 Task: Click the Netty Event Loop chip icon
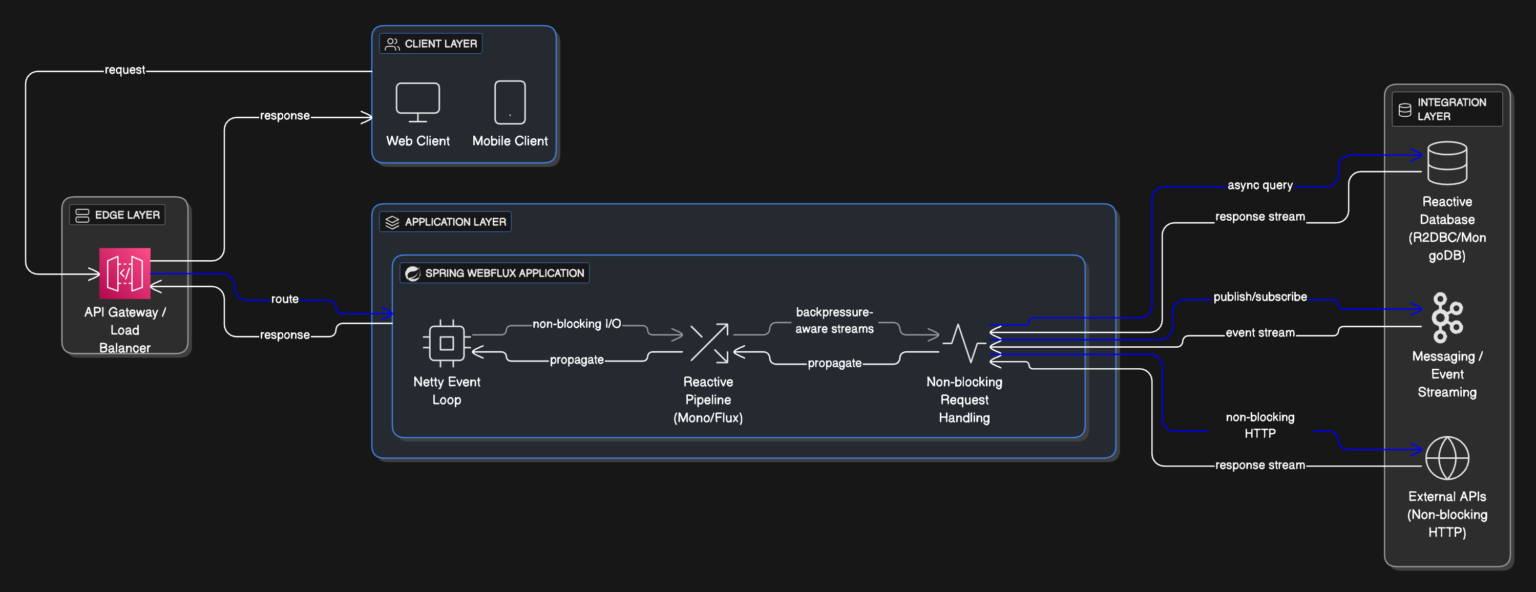[x=447, y=343]
